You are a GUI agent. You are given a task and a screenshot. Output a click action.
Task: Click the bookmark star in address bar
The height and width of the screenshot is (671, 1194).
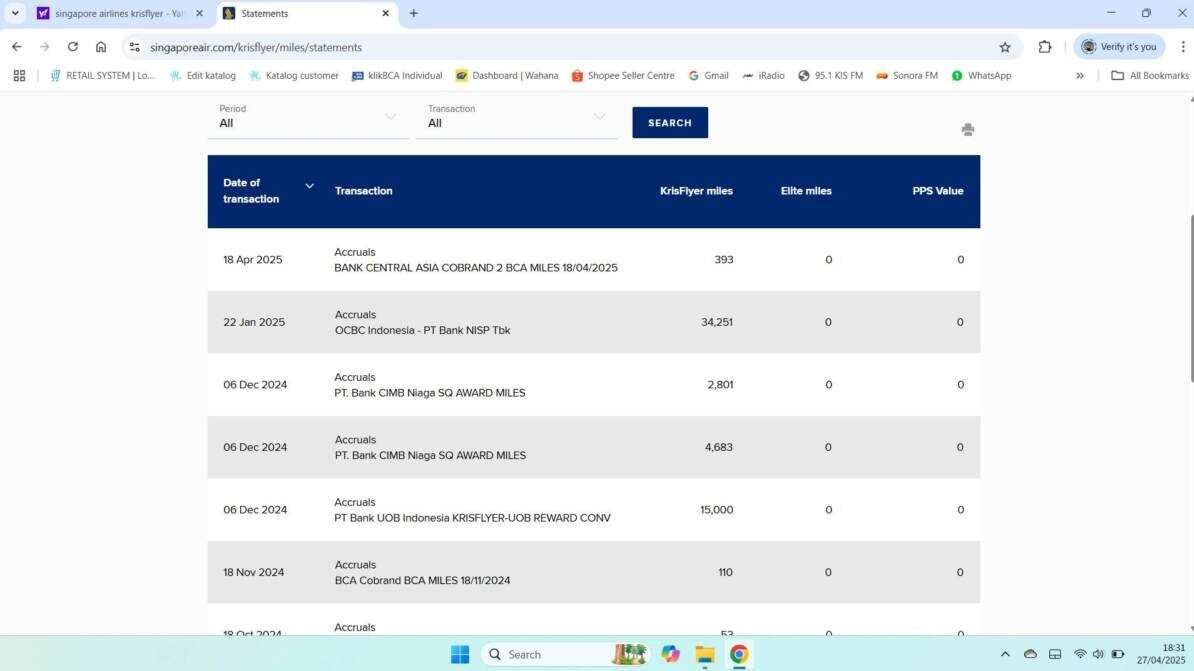(1005, 46)
